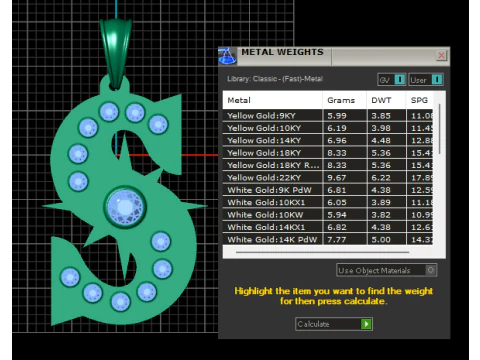Screen dimensions: 480x360
Task: Click the vertical scrollbar of metal list
Action: tap(440, 129)
